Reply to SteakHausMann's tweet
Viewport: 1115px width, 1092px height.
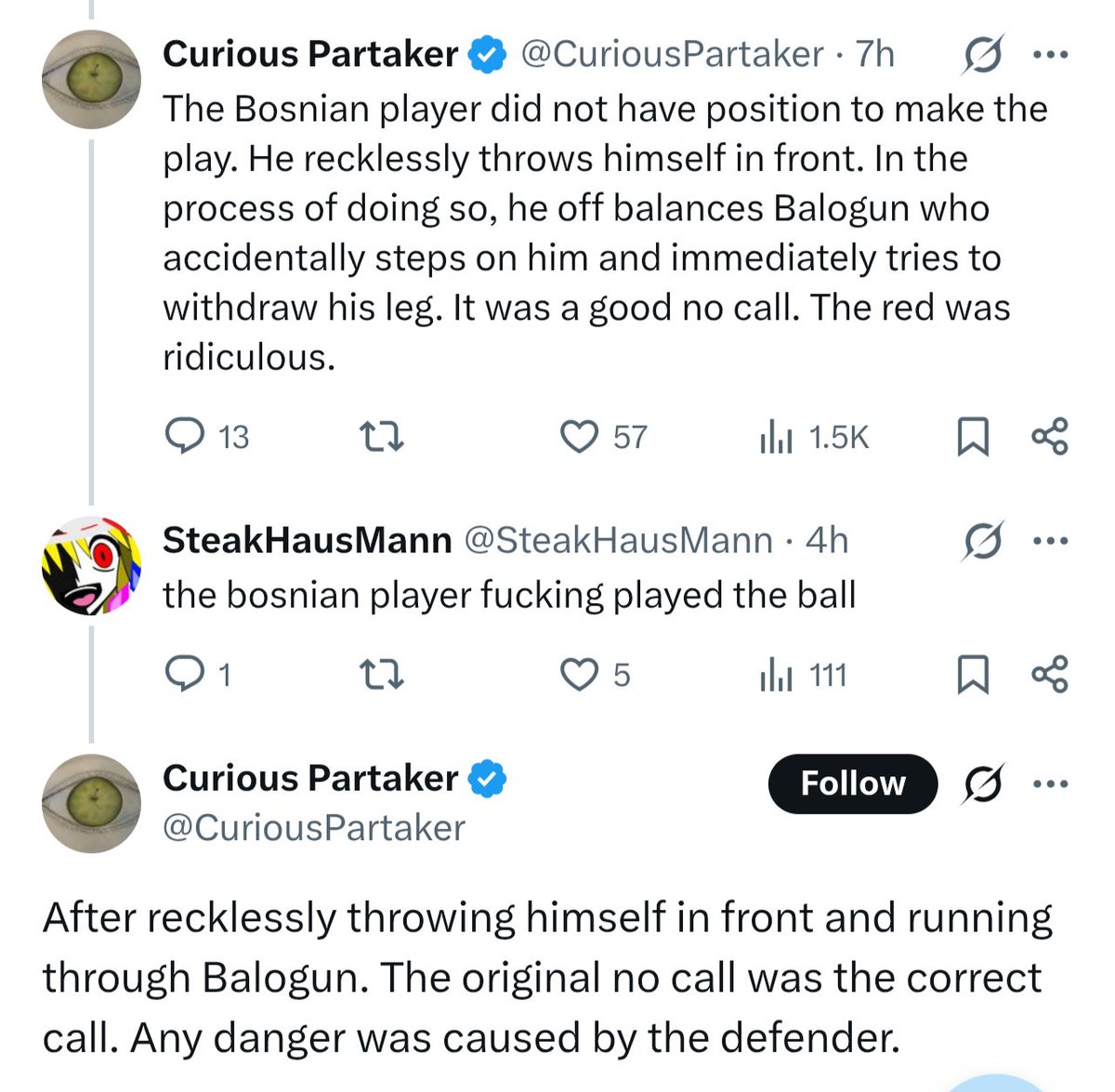click(196, 674)
